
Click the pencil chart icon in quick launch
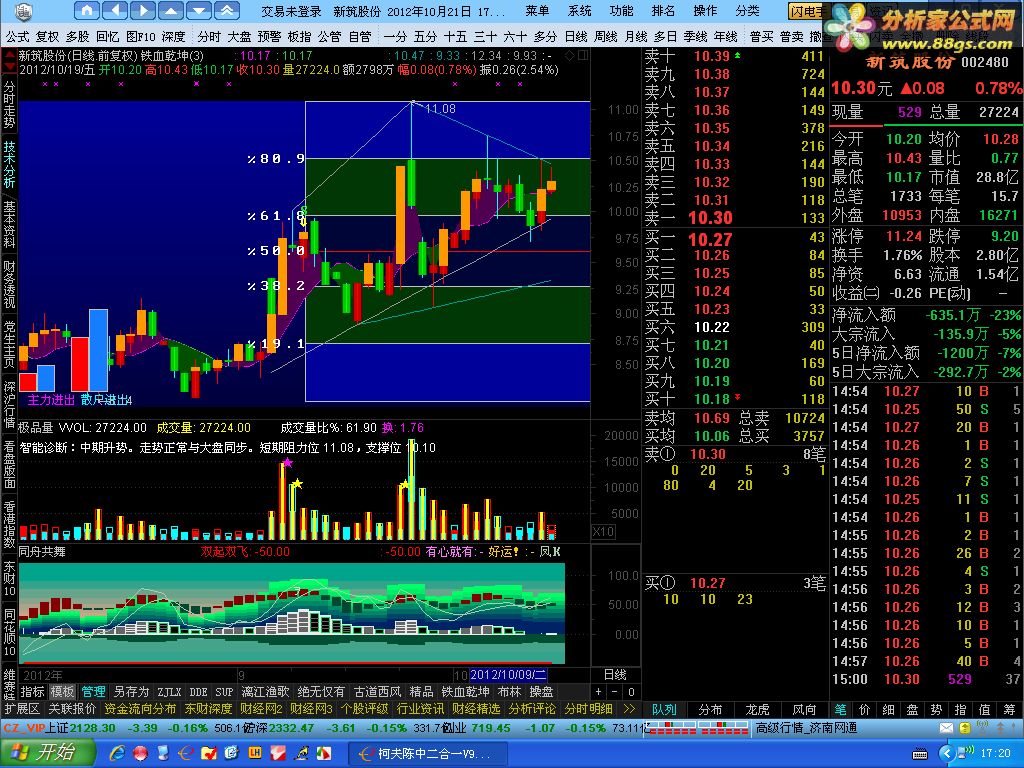pos(300,754)
